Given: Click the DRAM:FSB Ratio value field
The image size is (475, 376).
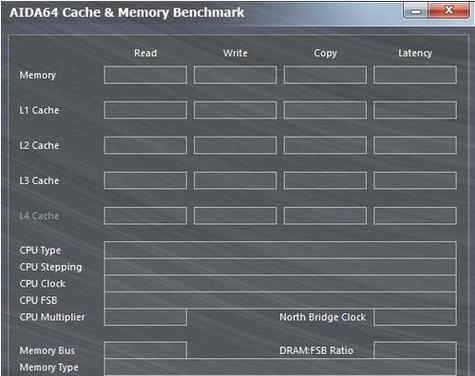Looking at the screenshot, I should click(x=415, y=350).
